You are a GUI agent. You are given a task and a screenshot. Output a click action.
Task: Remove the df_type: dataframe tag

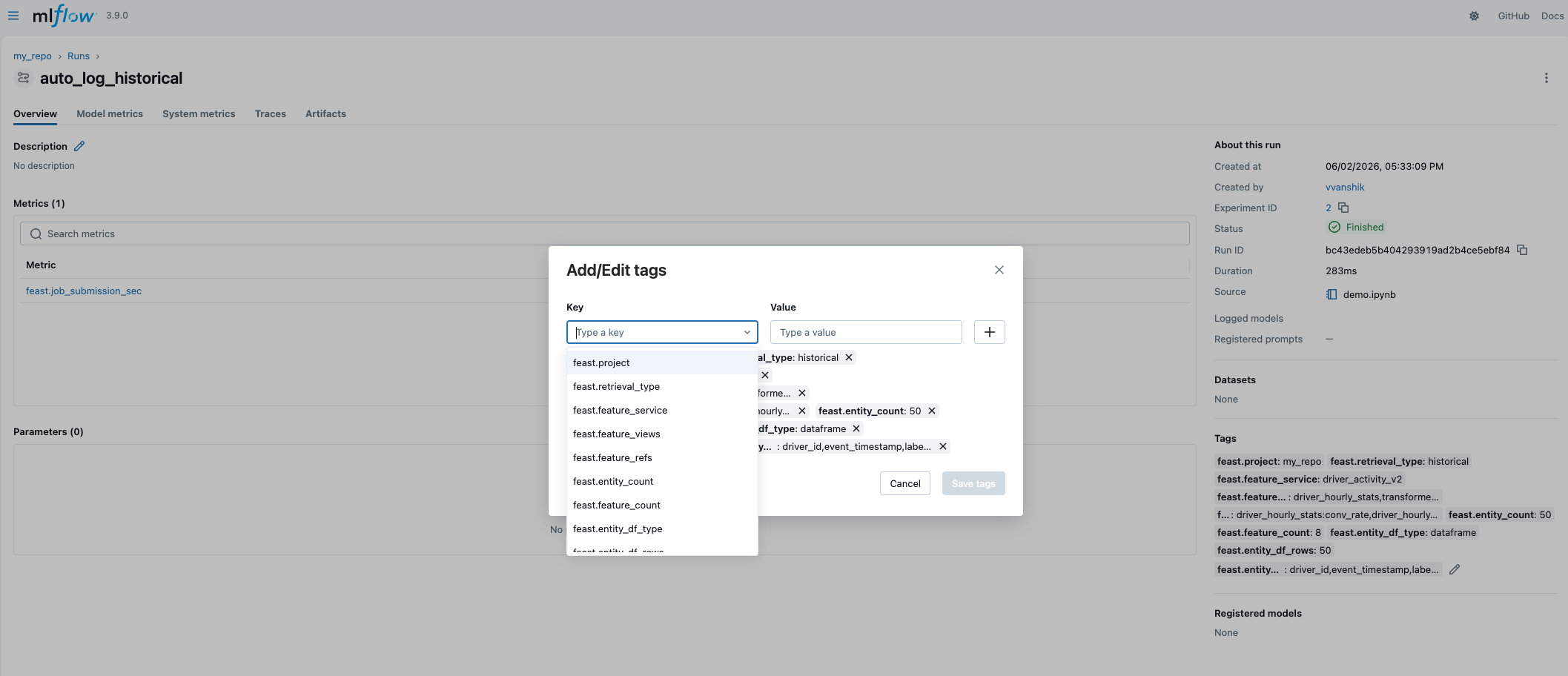coord(856,429)
